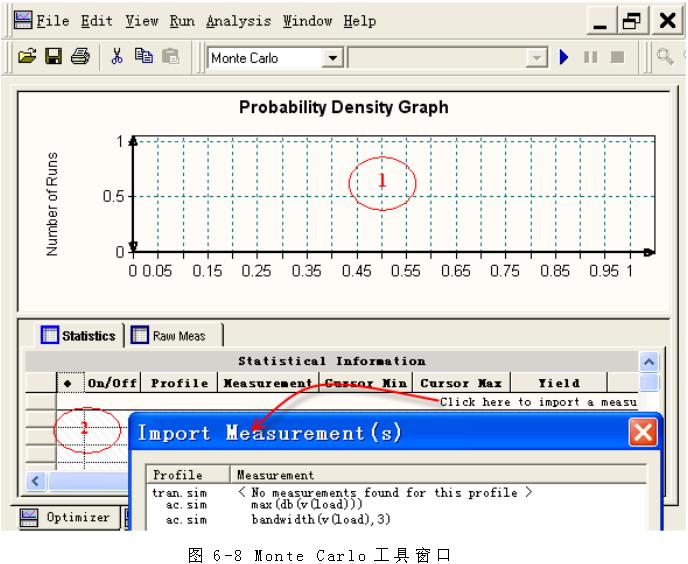Image resolution: width=688 pixels, height=564 pixels.
Task: Click the left arrow of the horizontal scrollbar
Action: (36, 481)
